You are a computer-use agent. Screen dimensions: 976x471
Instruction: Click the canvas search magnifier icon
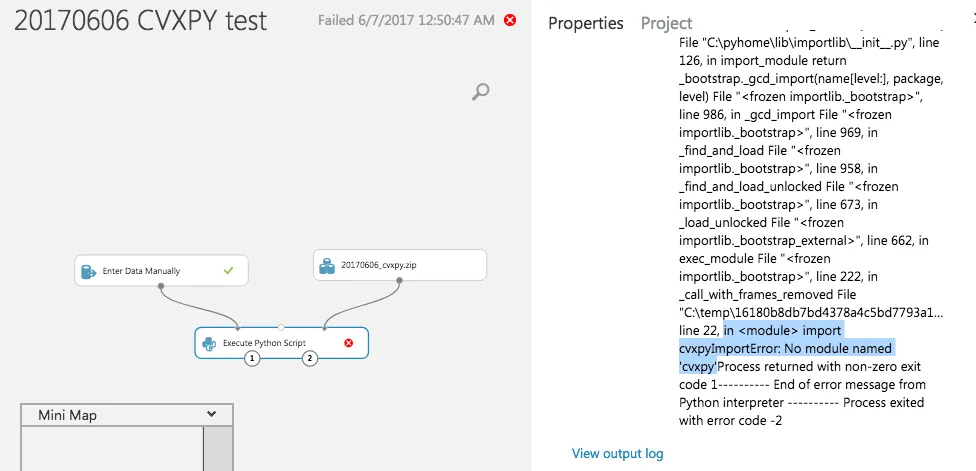[481, 92]
